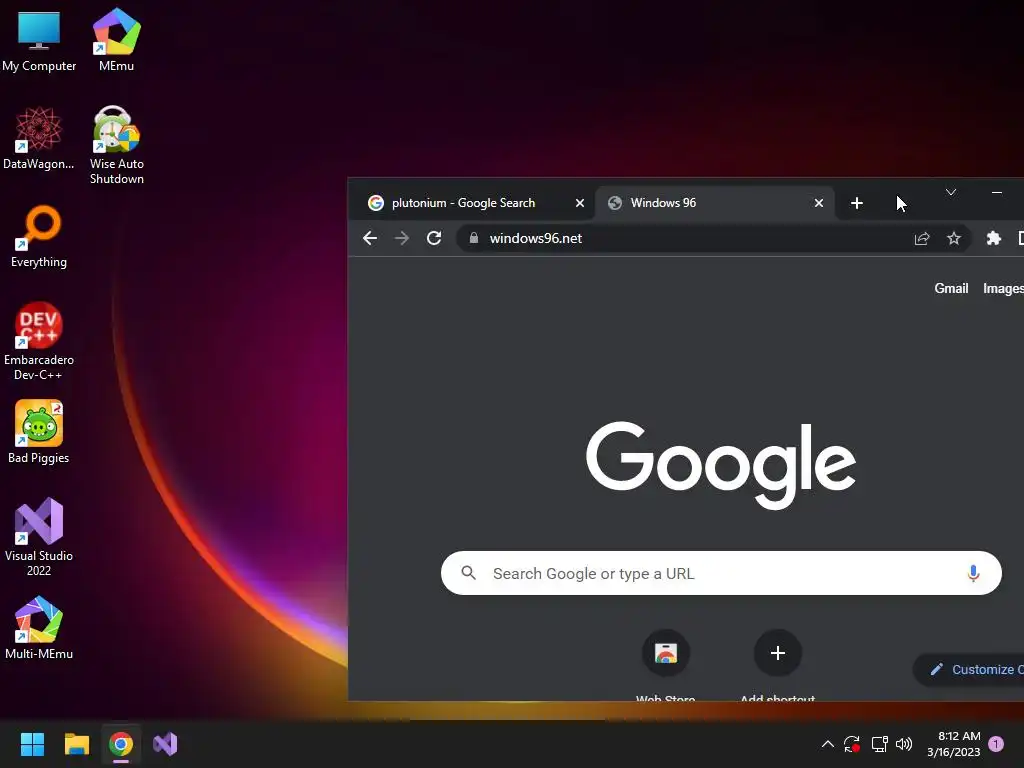Open the volume control in tray
The height and width of the screenshot is (768, 1024).
904,744
